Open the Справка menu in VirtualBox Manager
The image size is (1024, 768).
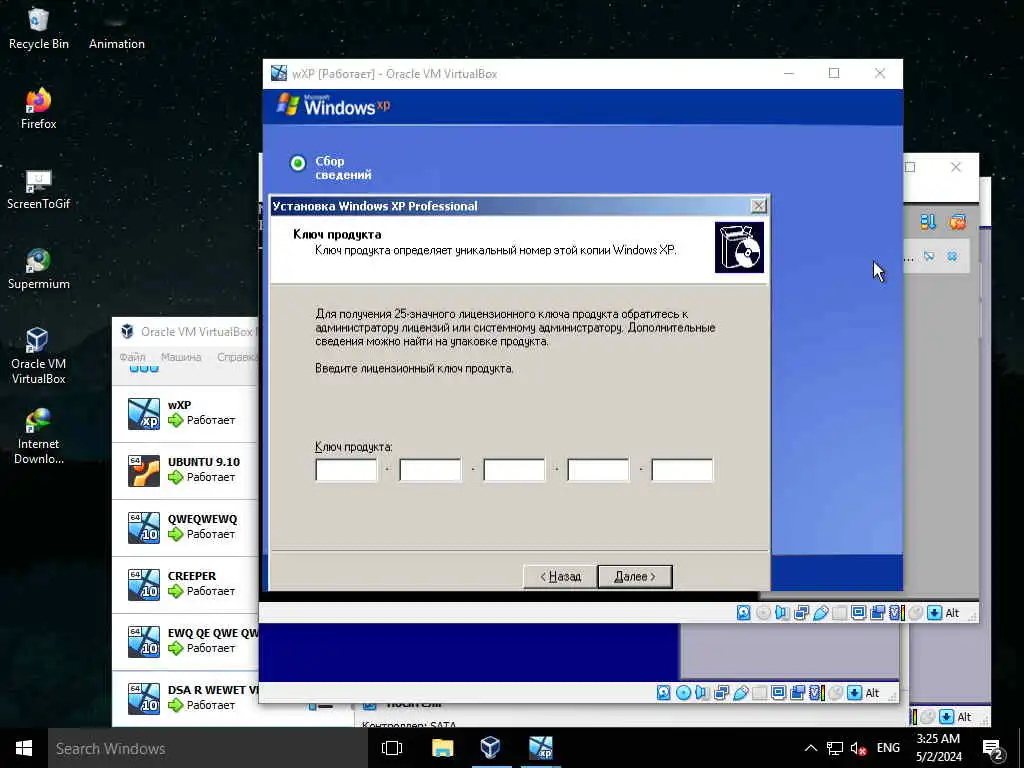pyautogui.click(x=237, y=357)
